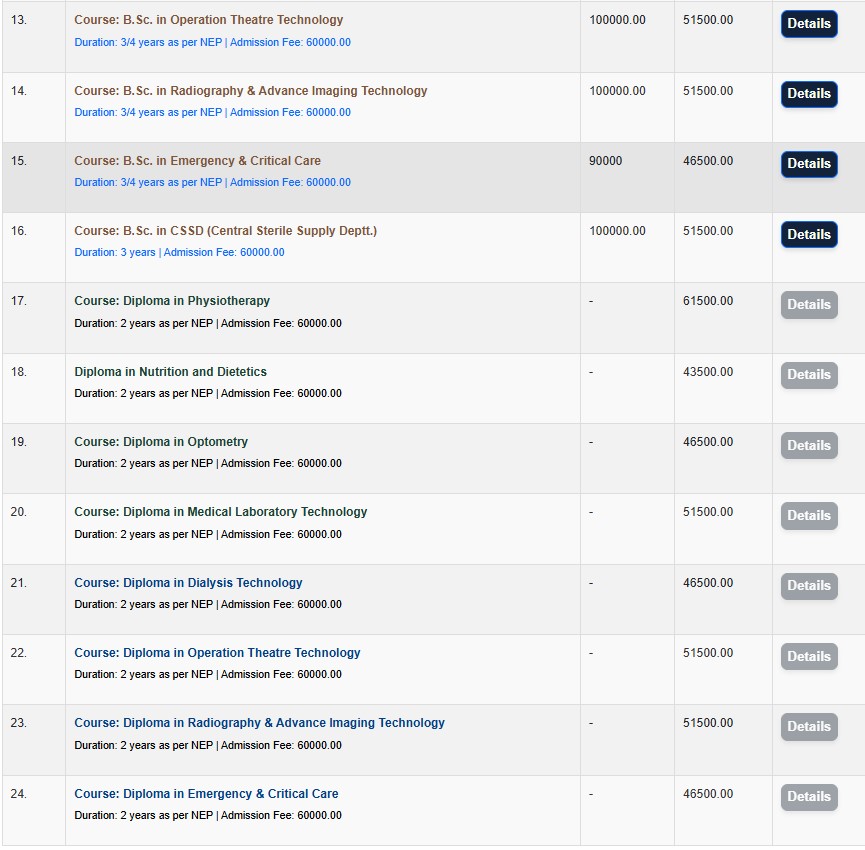Open the B.Sc. in CSSD course title
865x850 pixels.
(x=225, y=231)
